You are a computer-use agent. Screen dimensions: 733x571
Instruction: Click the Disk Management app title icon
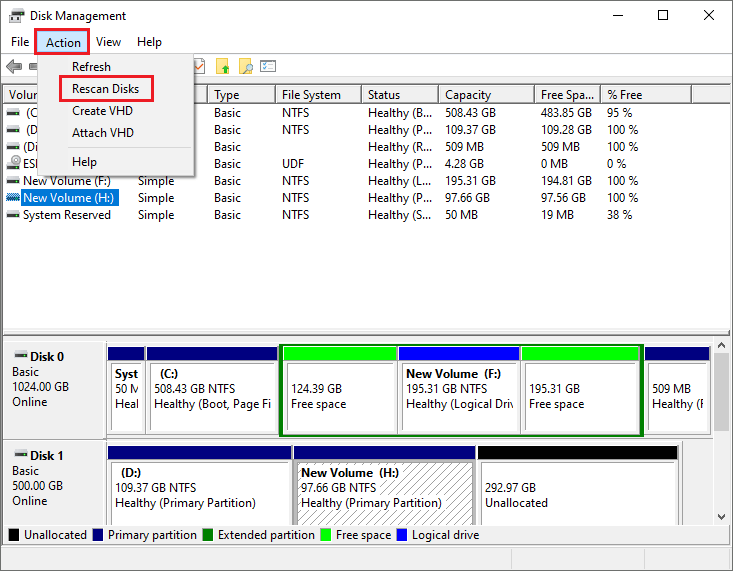tap(16, 16)
